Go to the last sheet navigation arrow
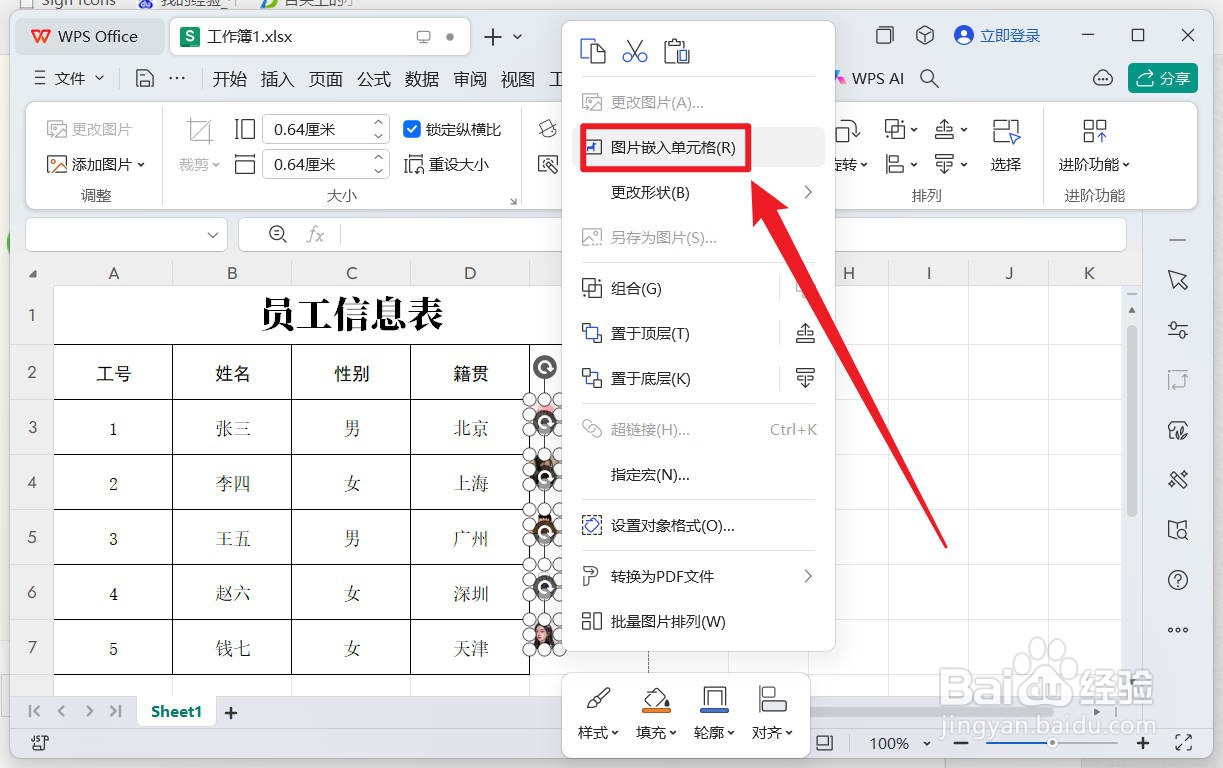Screen dimensions: 1223x768 tap(116, 711)
